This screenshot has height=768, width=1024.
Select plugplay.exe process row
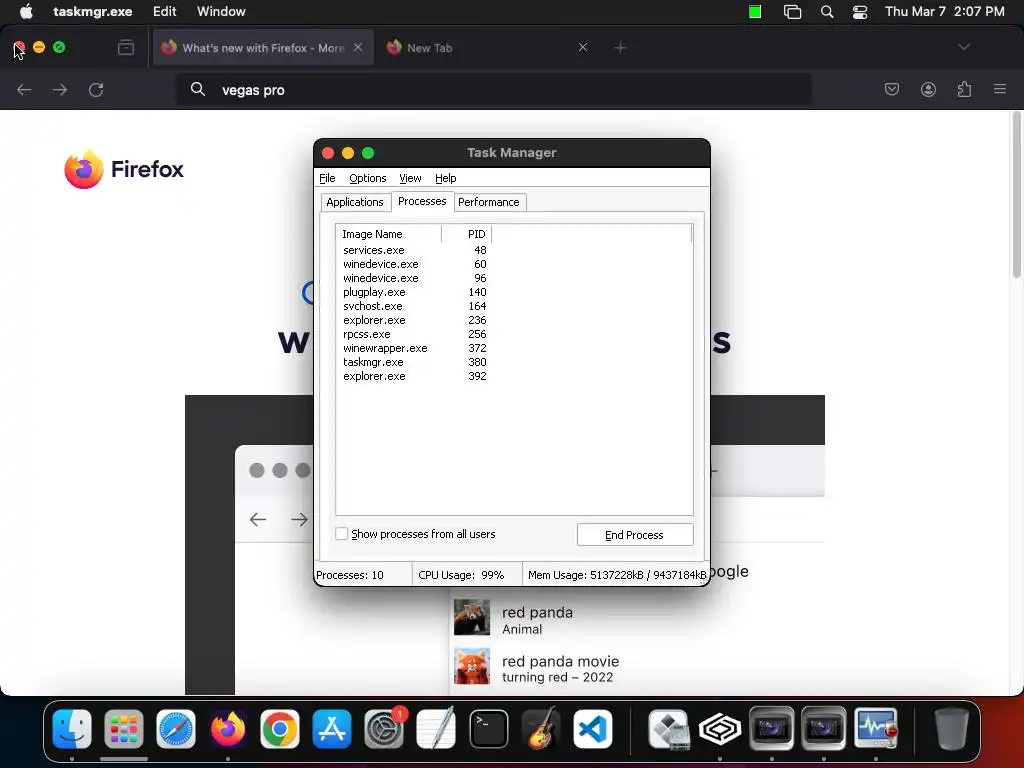[x=414, y=292]
